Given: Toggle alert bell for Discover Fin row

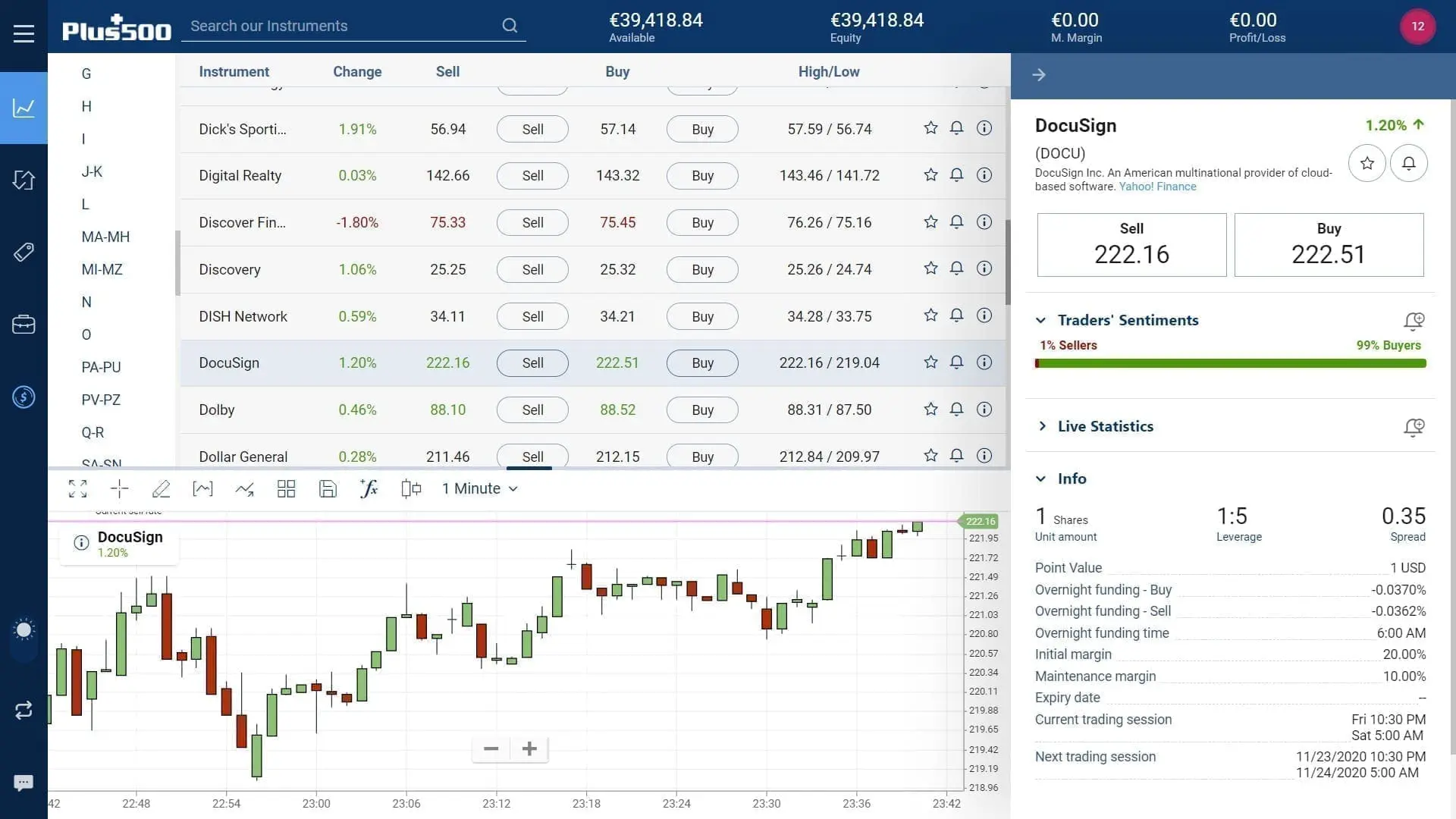Looking at the screenshot, I should [956, 222].
